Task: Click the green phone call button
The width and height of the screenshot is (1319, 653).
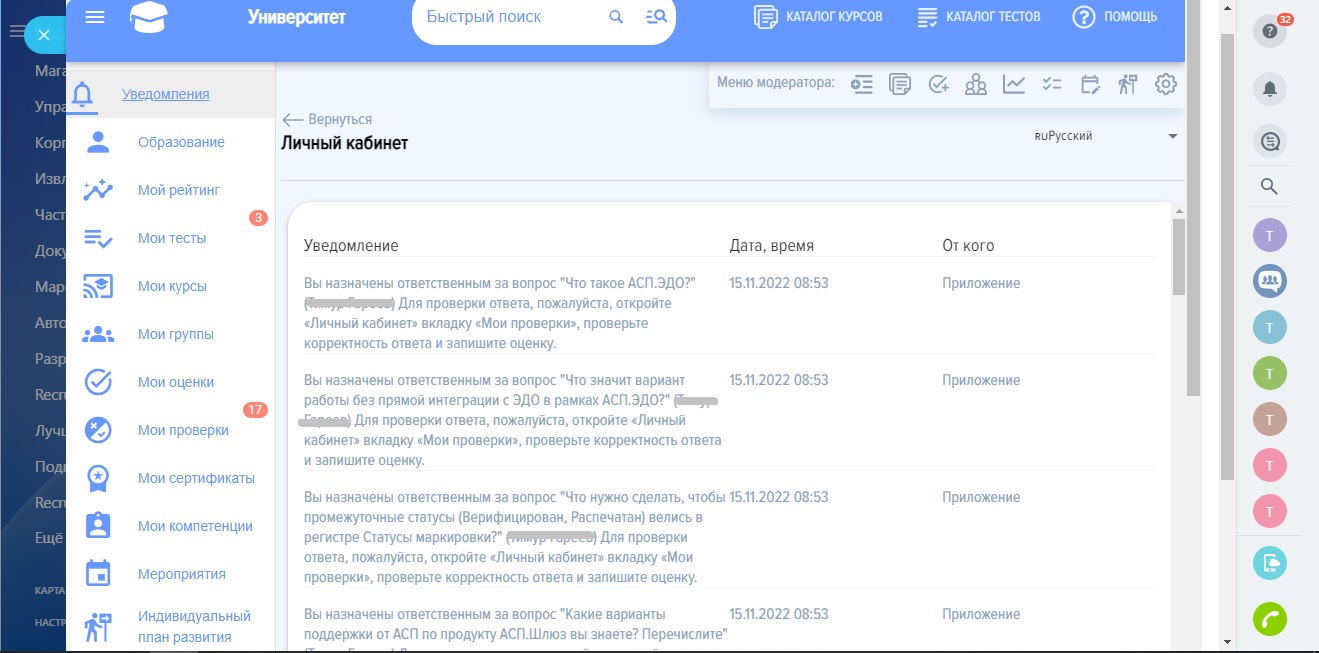Action: [x=1269, y=618]
